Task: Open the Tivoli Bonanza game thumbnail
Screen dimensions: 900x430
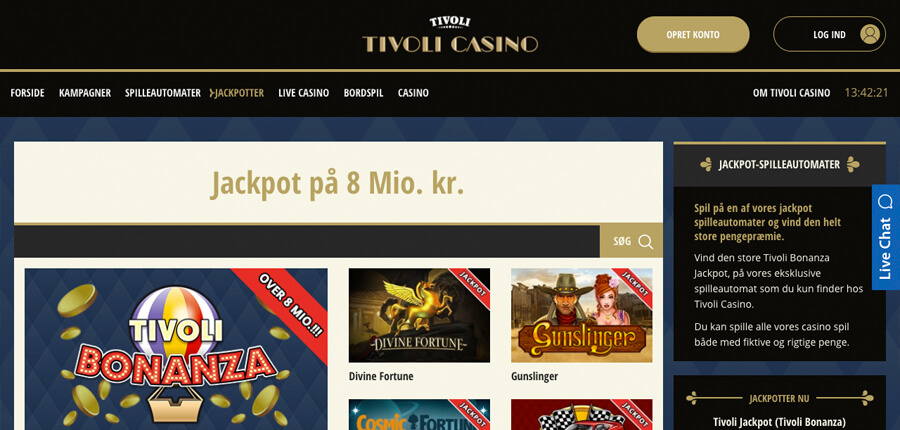Action: pyautogui.click(x=176, y=348)
